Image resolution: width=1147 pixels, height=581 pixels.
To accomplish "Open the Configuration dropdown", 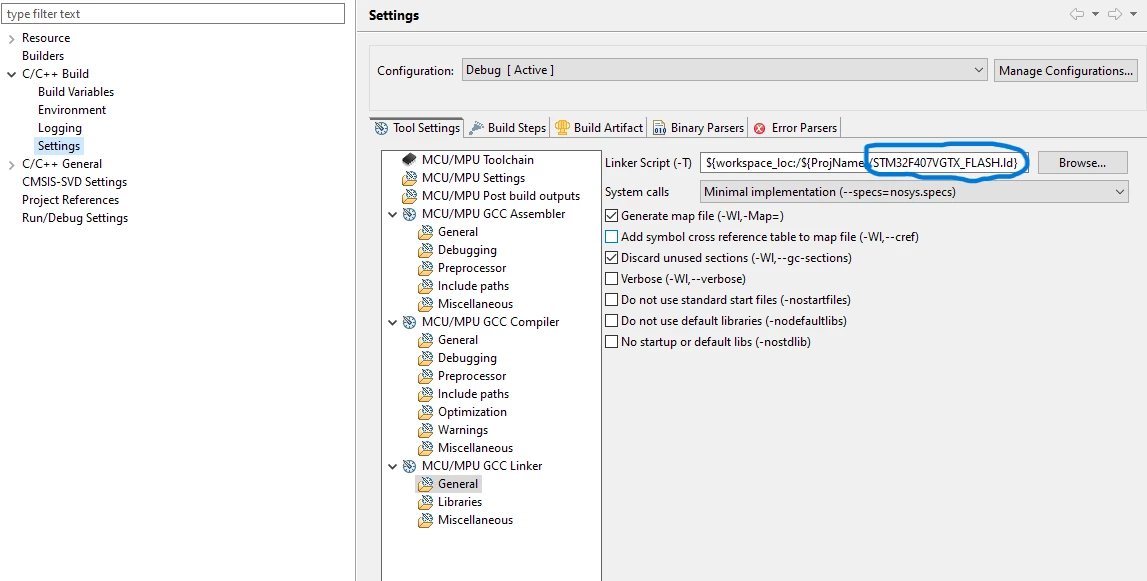I will tap(725, 70).
